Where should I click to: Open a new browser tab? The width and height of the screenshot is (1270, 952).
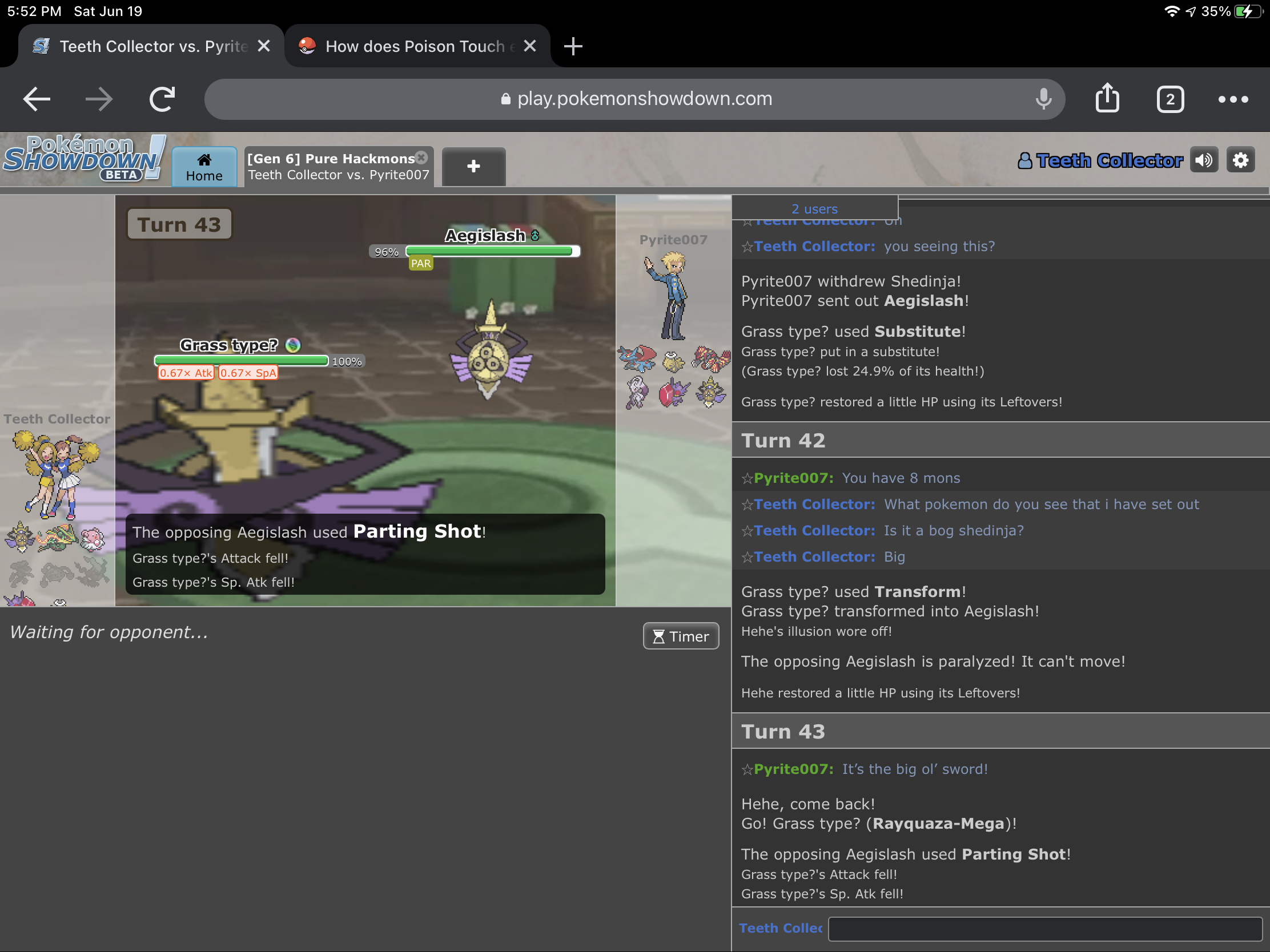click(x=572, y=46)
